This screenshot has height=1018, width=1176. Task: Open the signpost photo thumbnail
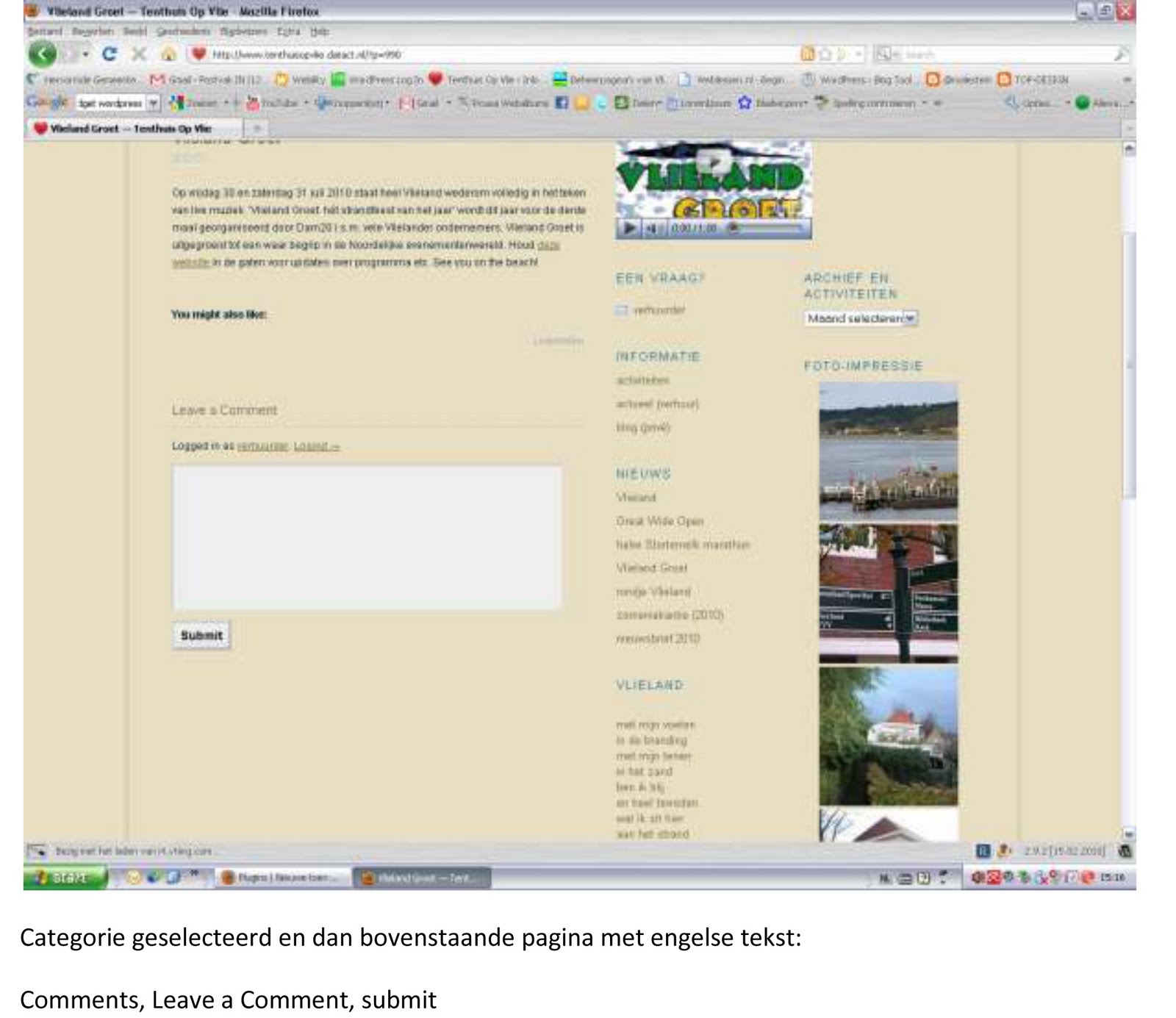[889, 593]
